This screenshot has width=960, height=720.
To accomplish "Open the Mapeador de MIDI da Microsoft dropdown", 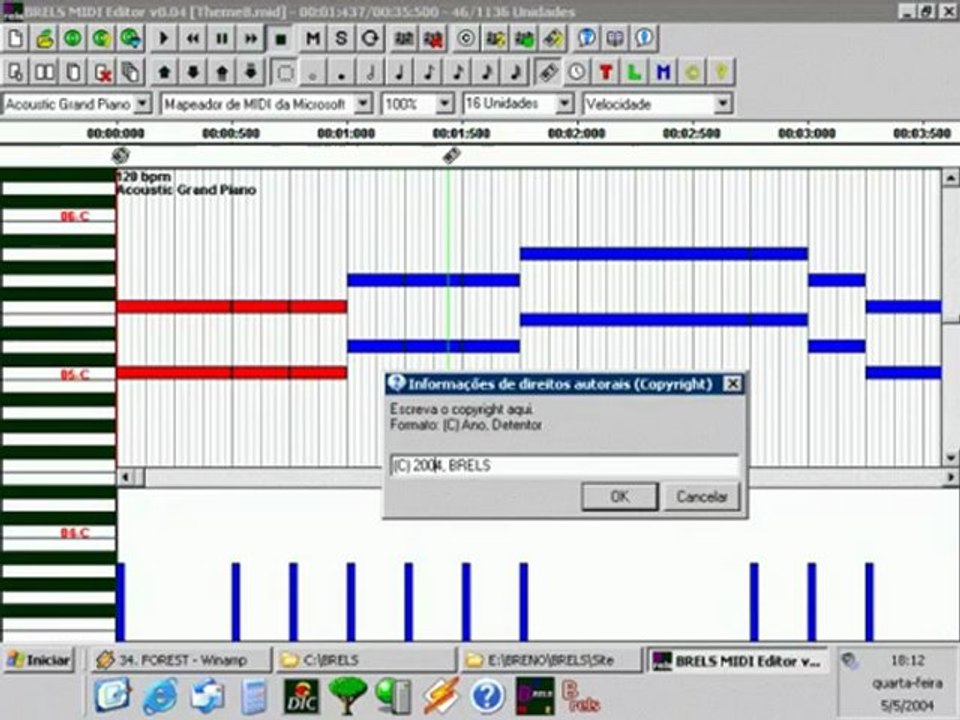I will [x=363, y=103].
